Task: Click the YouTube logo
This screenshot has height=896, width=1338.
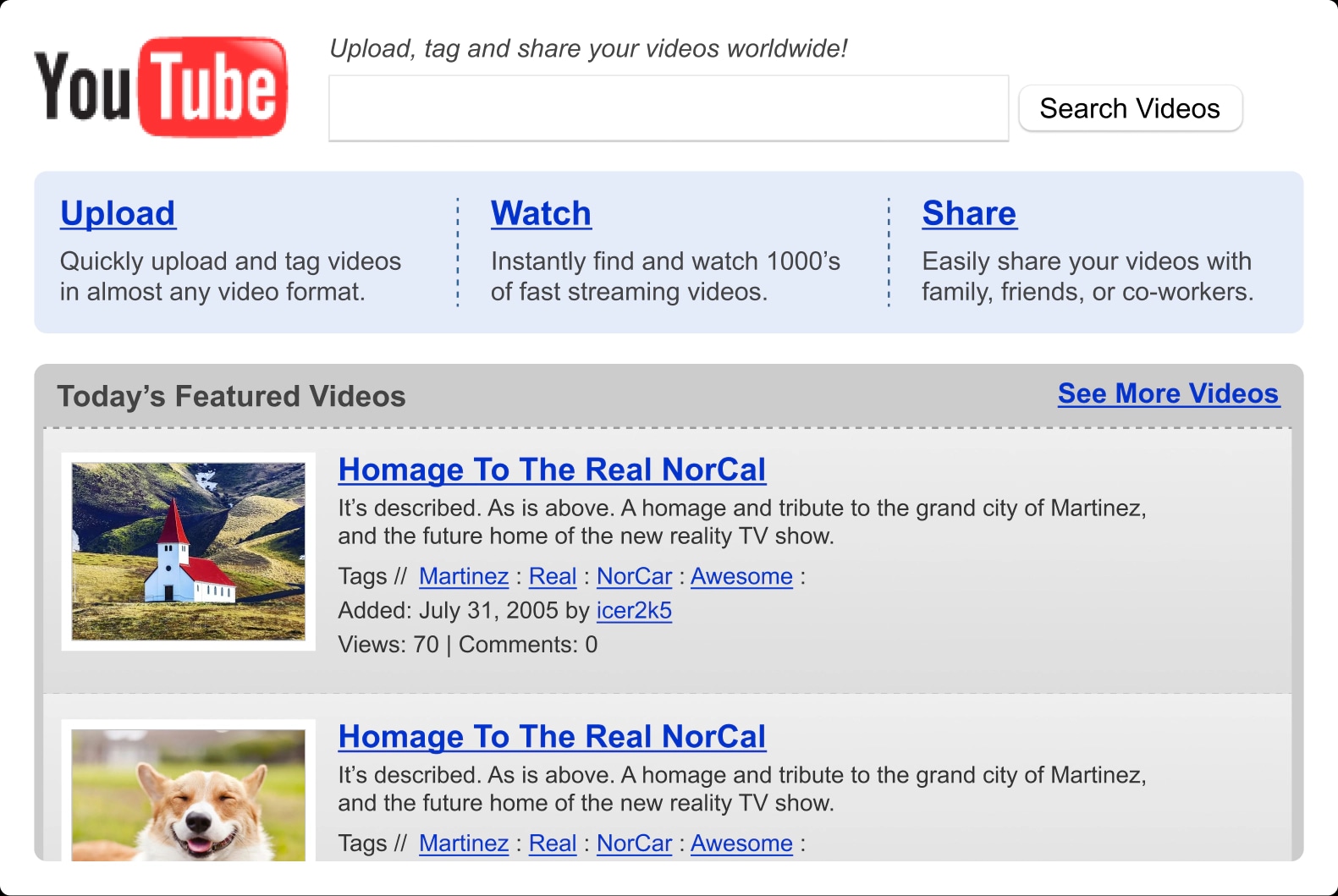Action: coord(161,86)
